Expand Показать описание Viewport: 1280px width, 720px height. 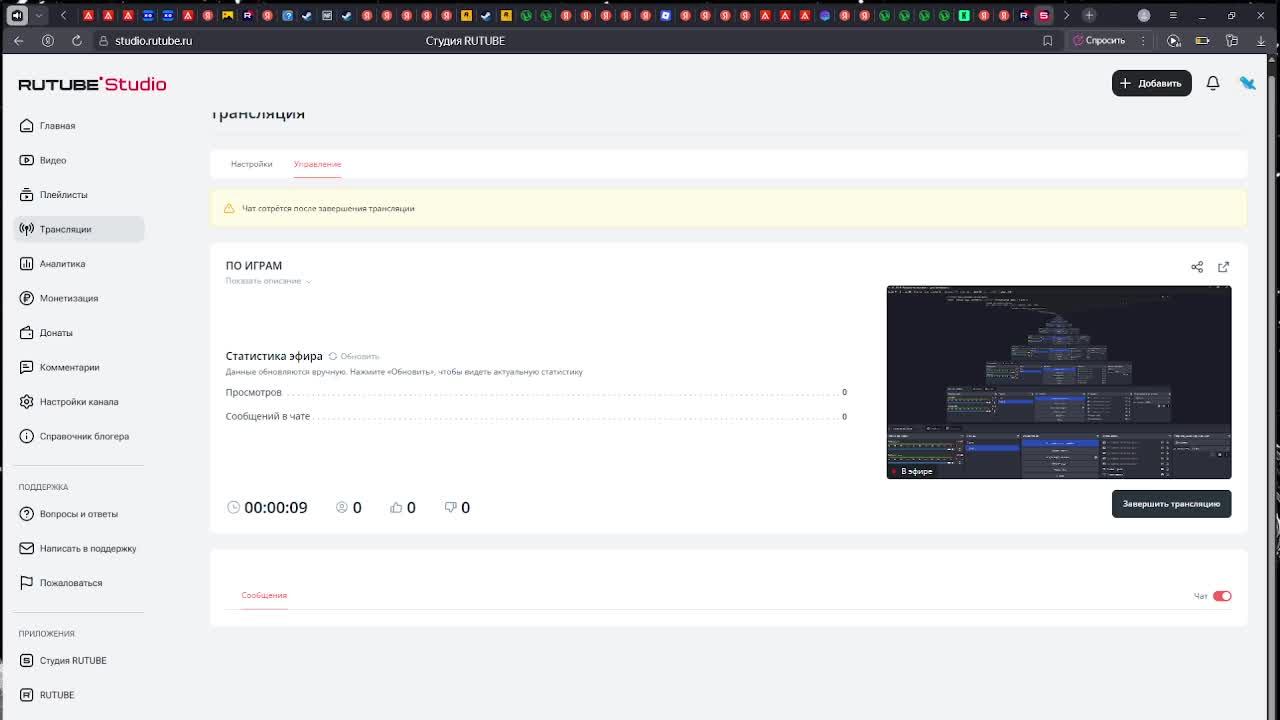pyautogui.click(x=268, y=281)
